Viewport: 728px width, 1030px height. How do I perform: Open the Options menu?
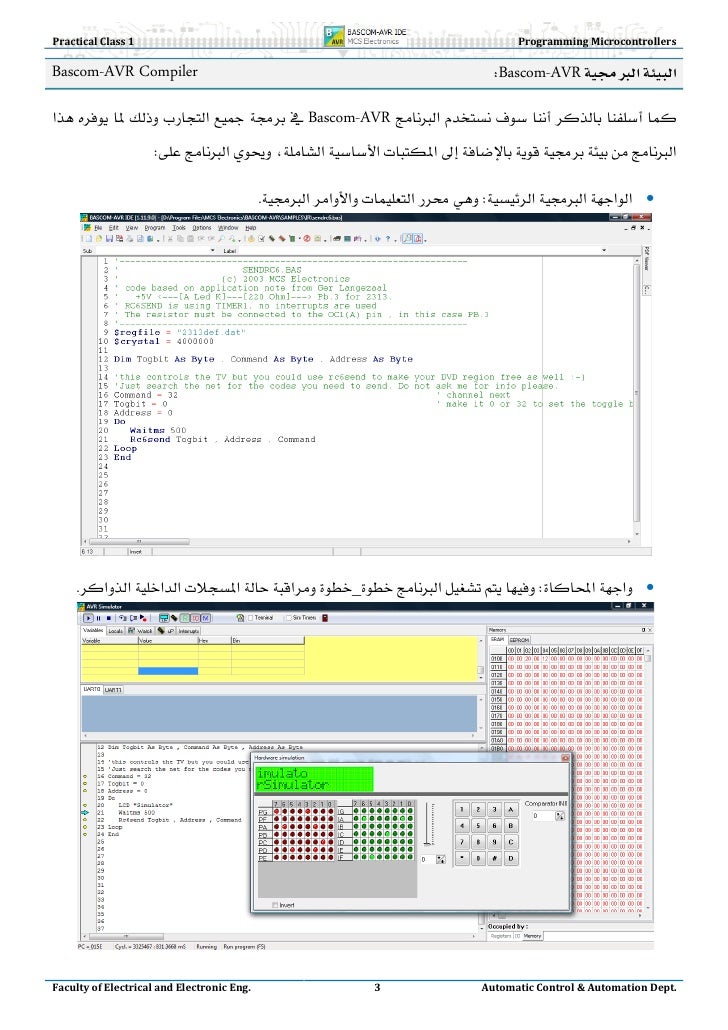202,228
